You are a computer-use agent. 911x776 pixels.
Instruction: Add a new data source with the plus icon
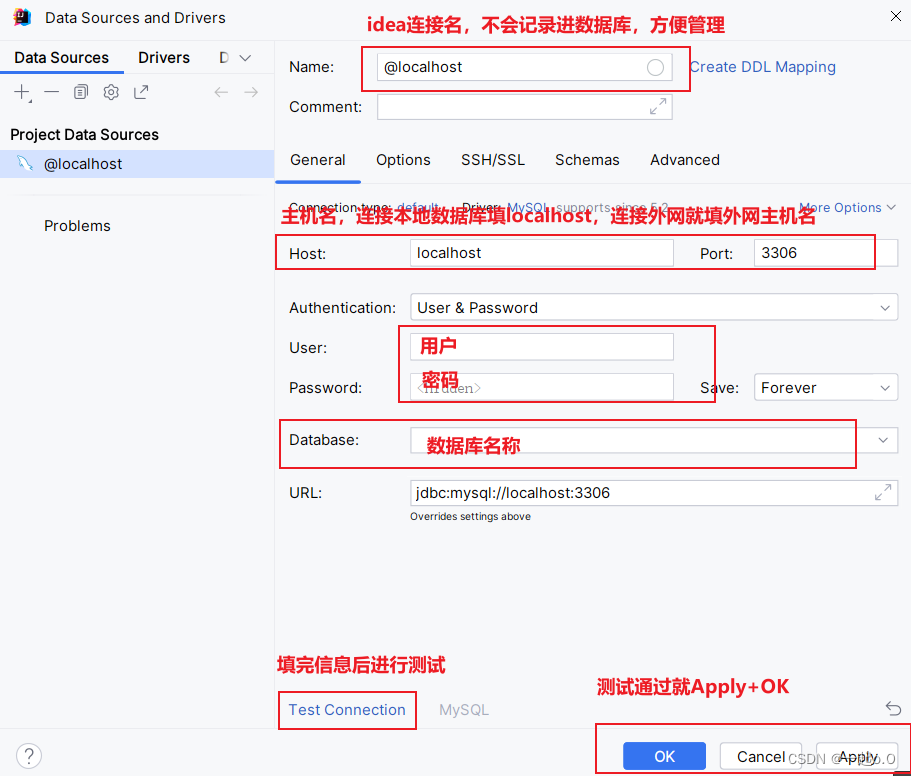21,92
